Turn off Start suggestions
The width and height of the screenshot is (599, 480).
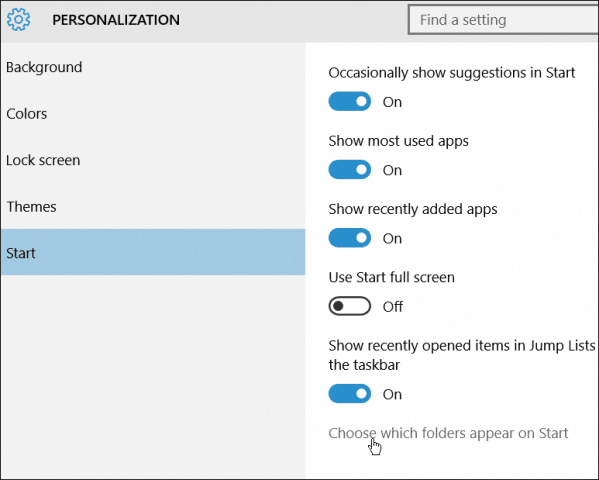[350, 102]
